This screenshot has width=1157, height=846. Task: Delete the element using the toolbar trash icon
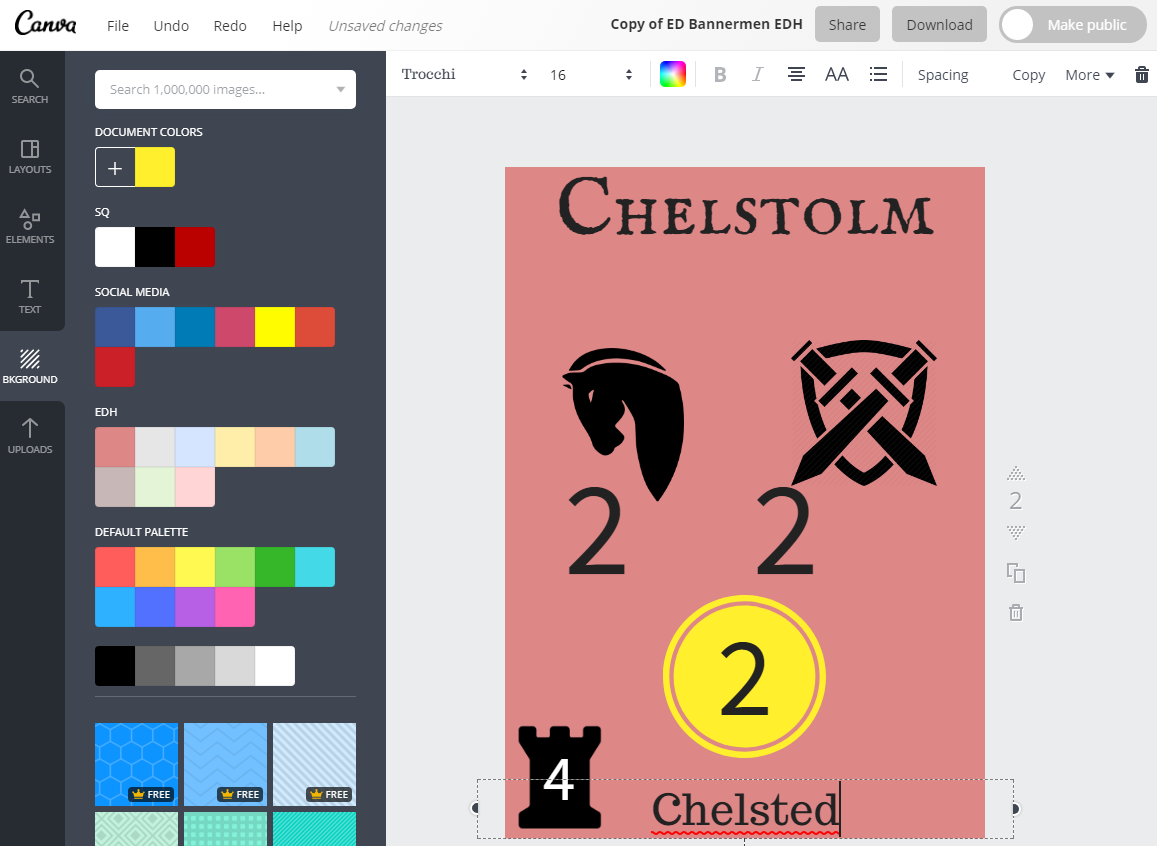point(1142,75)
